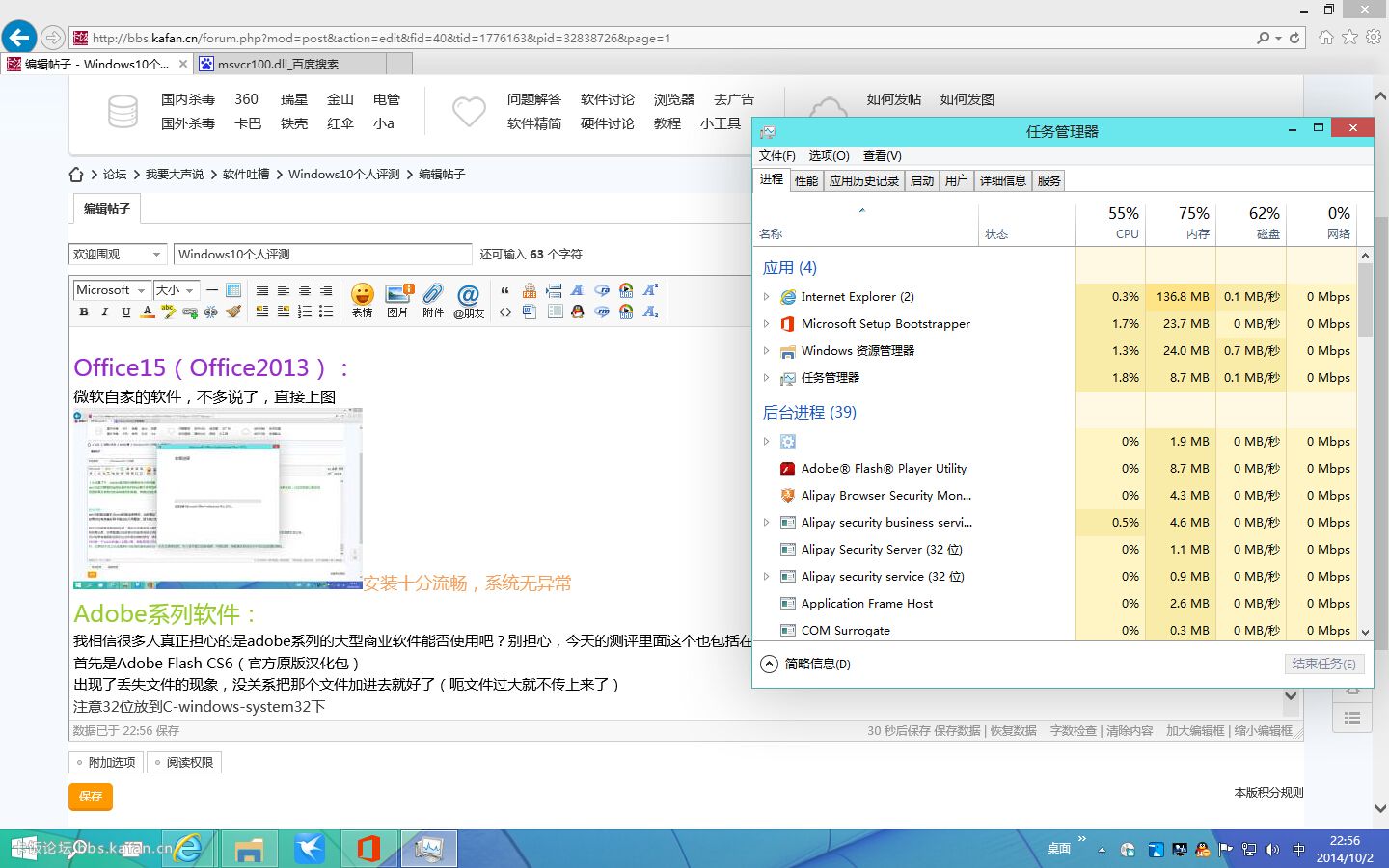Open the 大小 font size dropdown

pos(176,290)
